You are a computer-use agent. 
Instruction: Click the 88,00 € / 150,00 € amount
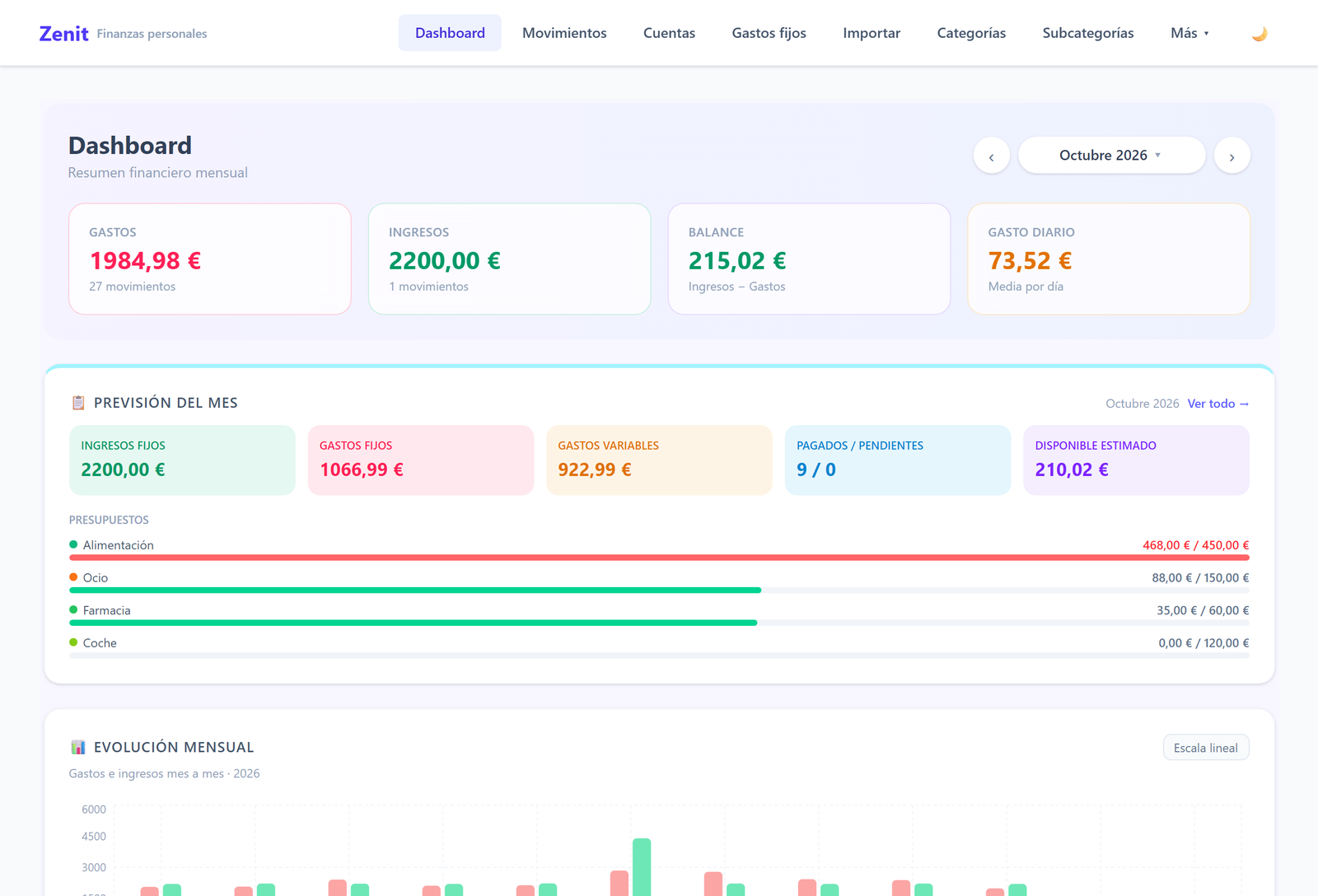pos(1200,578)
